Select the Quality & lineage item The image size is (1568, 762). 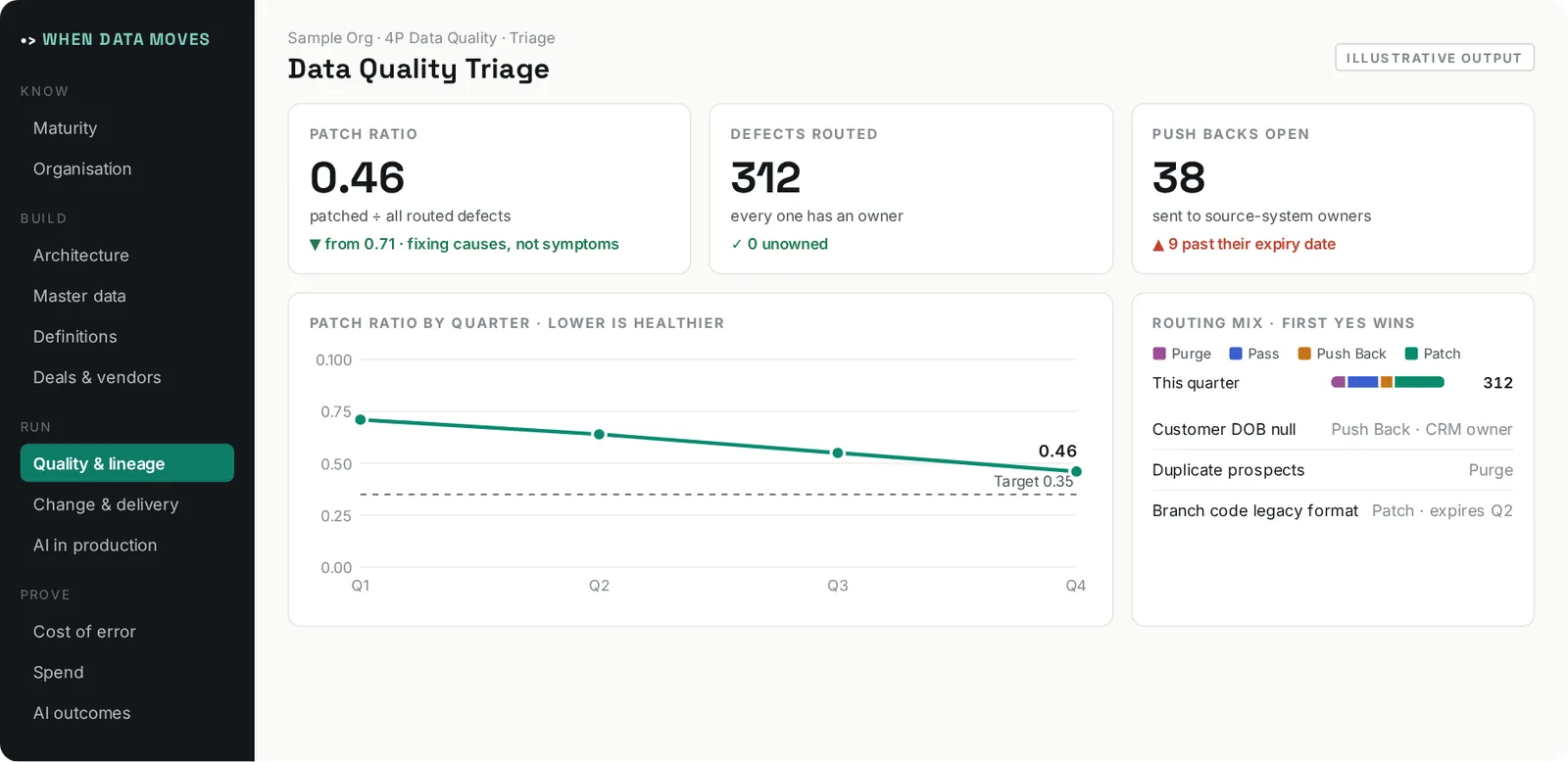pyautogui.click(x=127, y=463)
